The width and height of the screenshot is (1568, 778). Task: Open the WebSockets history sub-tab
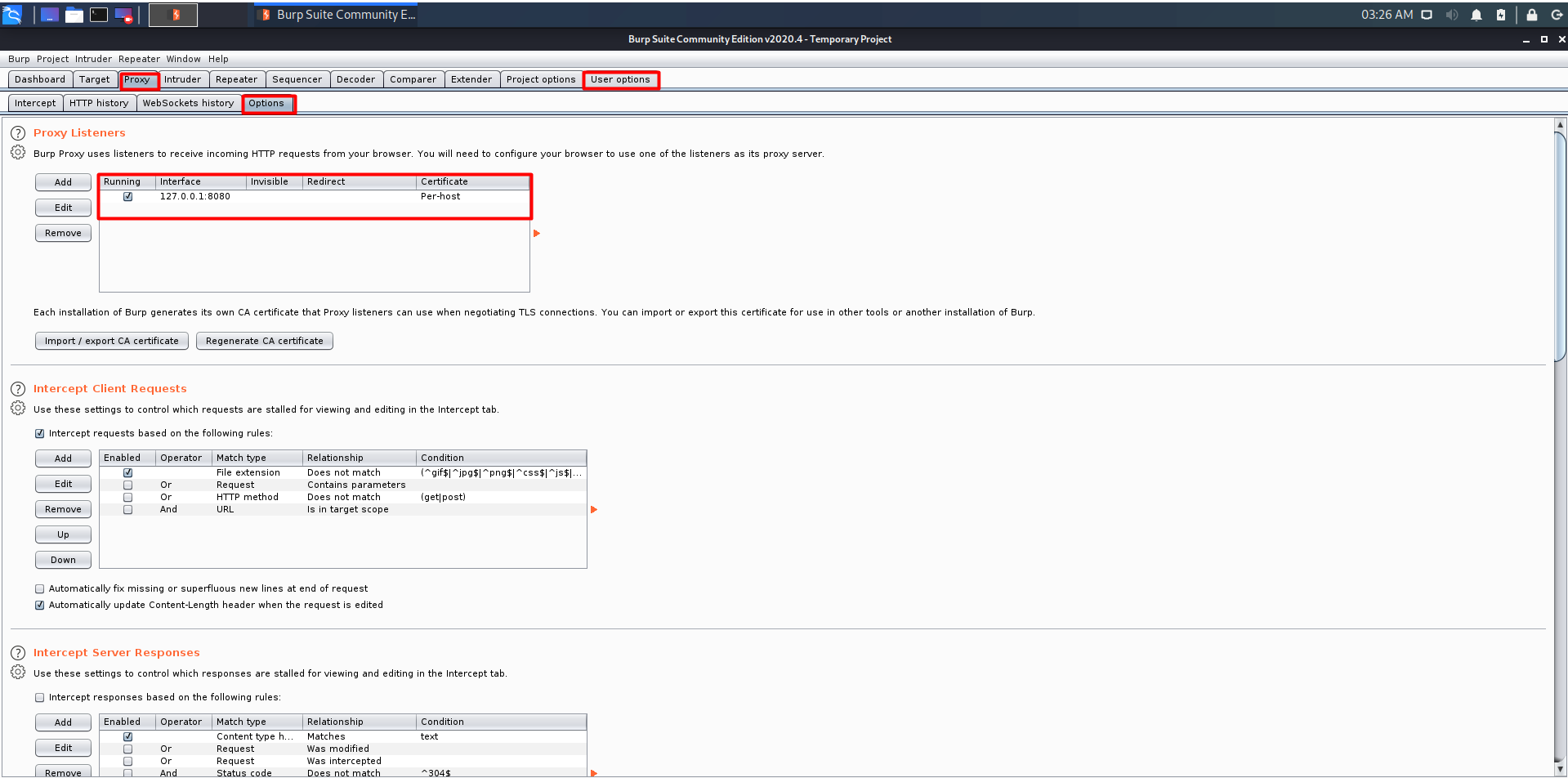[189, 103]
